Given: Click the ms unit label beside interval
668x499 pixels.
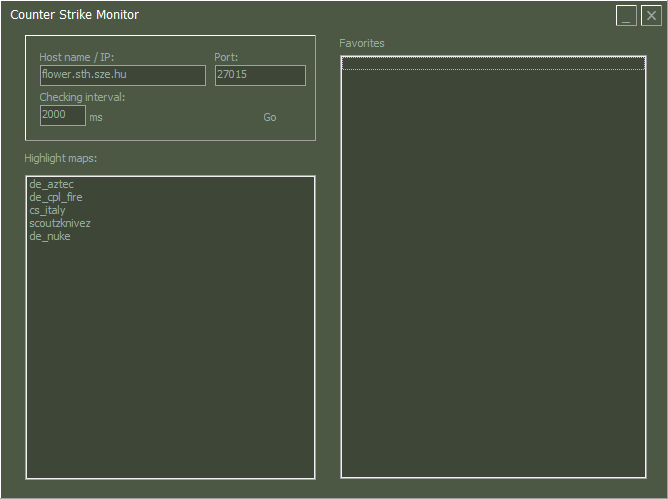Looking at the screenshot, I should 96,117.
